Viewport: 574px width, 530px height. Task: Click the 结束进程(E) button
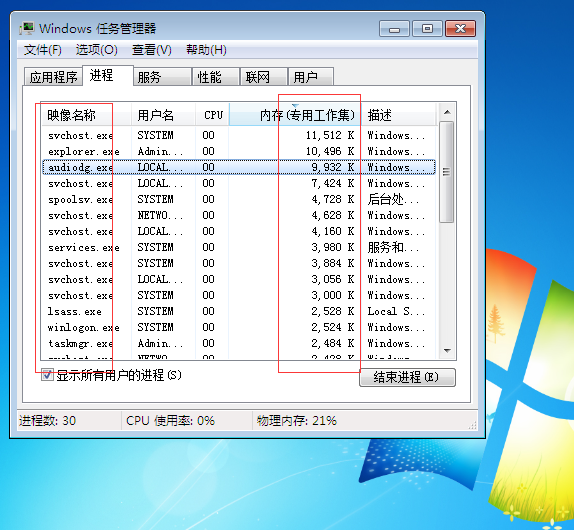407,377
